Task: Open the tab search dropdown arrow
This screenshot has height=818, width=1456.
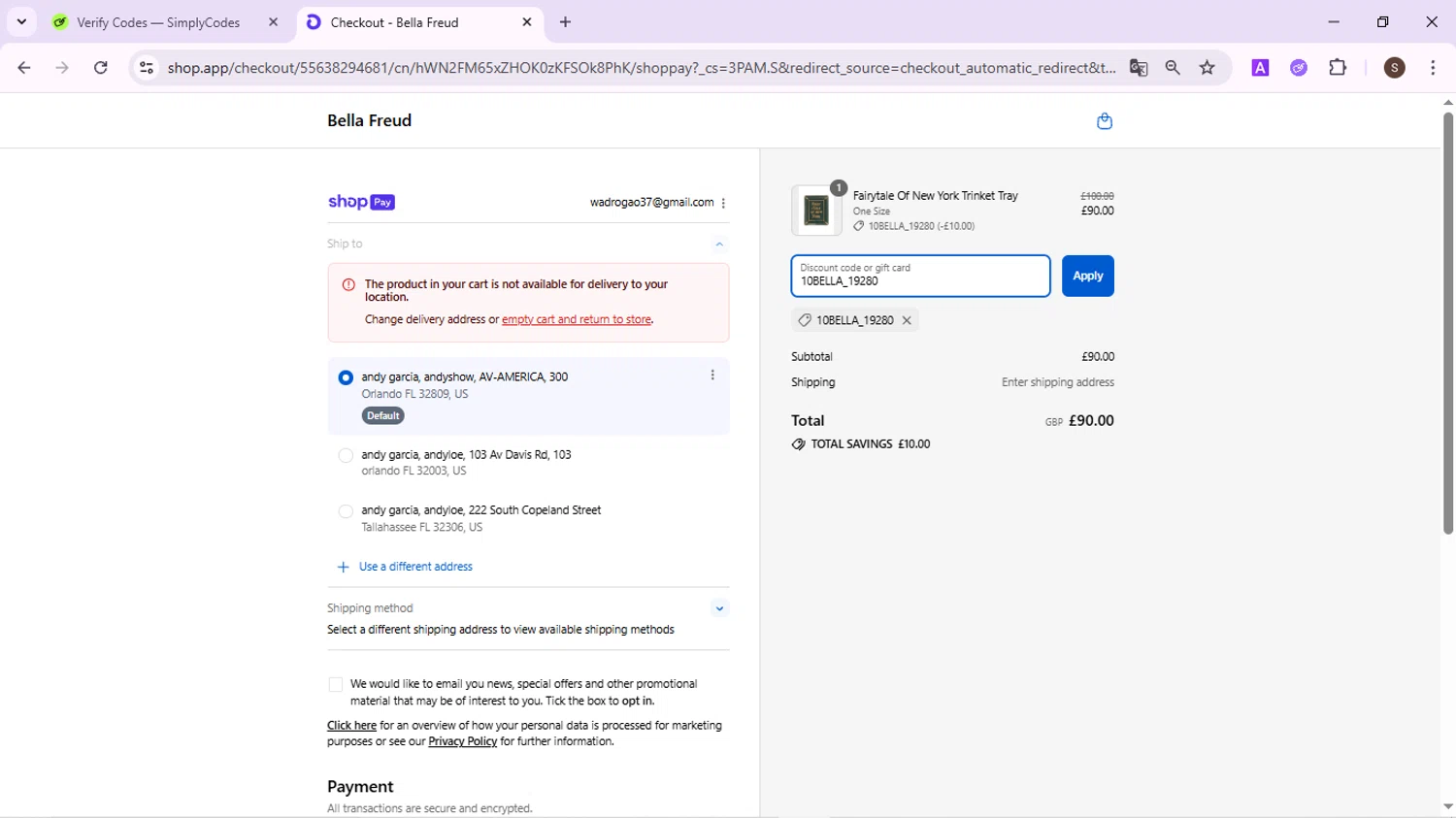Action: point(21,22)
